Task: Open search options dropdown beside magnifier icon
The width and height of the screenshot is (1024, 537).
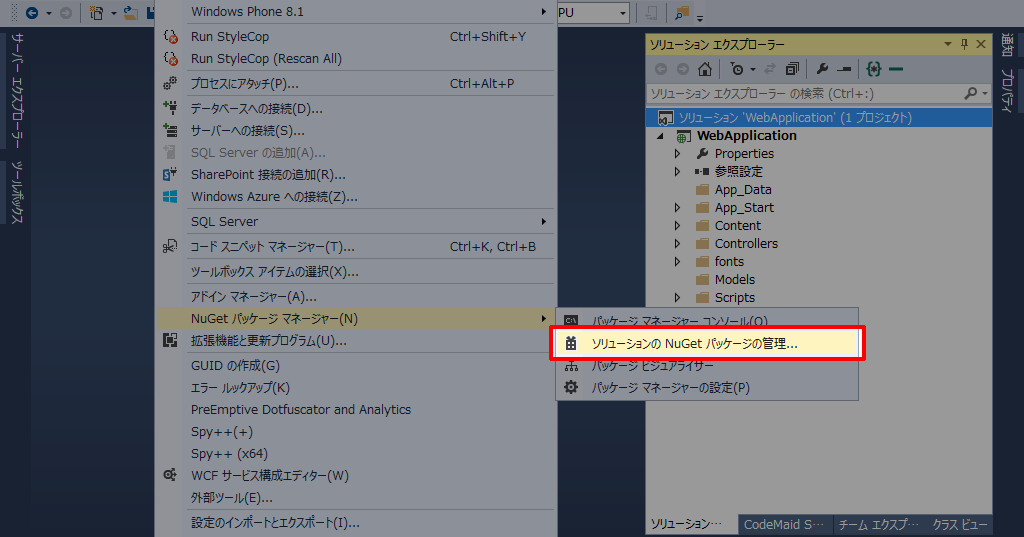Action: coord(985,94)
